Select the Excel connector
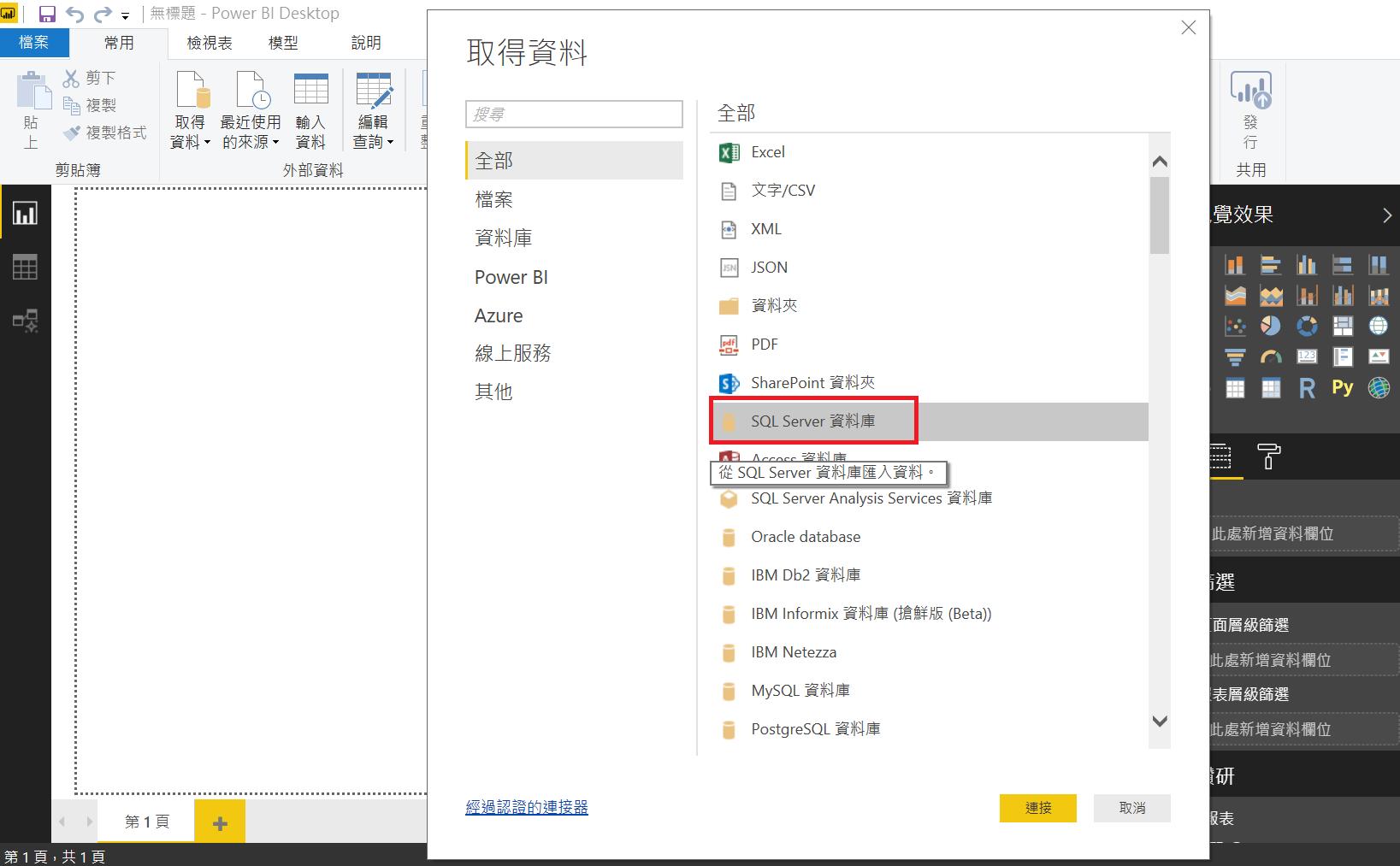Image resolution: width=1400 pixels, height=866 pixels. pos(929,152)
